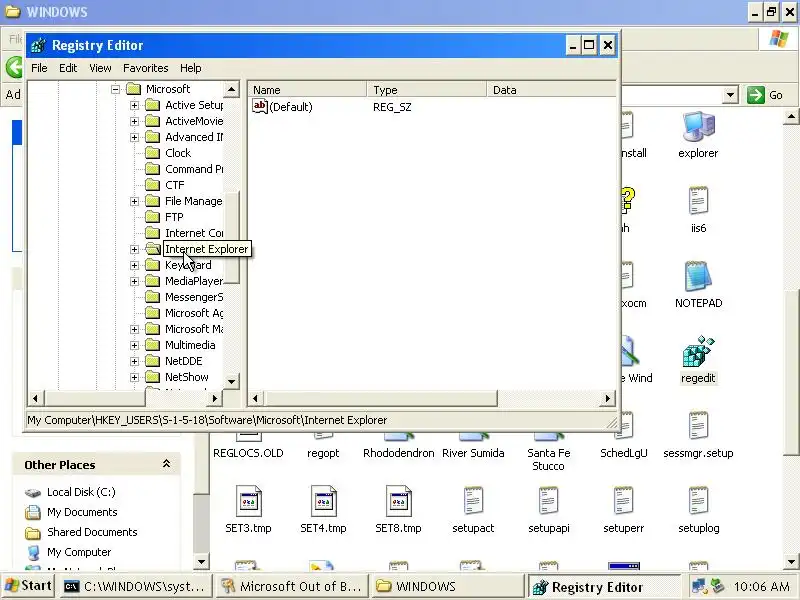800x600 pixels.
Task: Click the REG_SZ type cell
Action: pos(392,107)
